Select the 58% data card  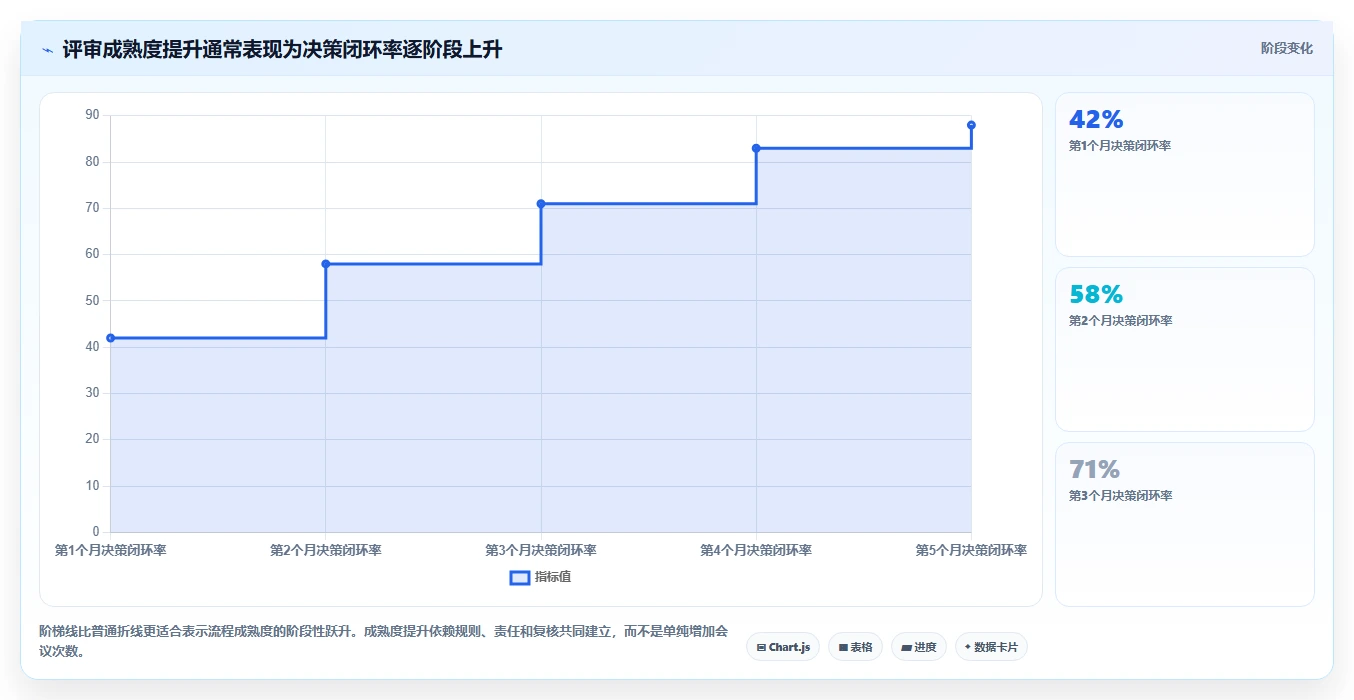(x=1185, y=349)
